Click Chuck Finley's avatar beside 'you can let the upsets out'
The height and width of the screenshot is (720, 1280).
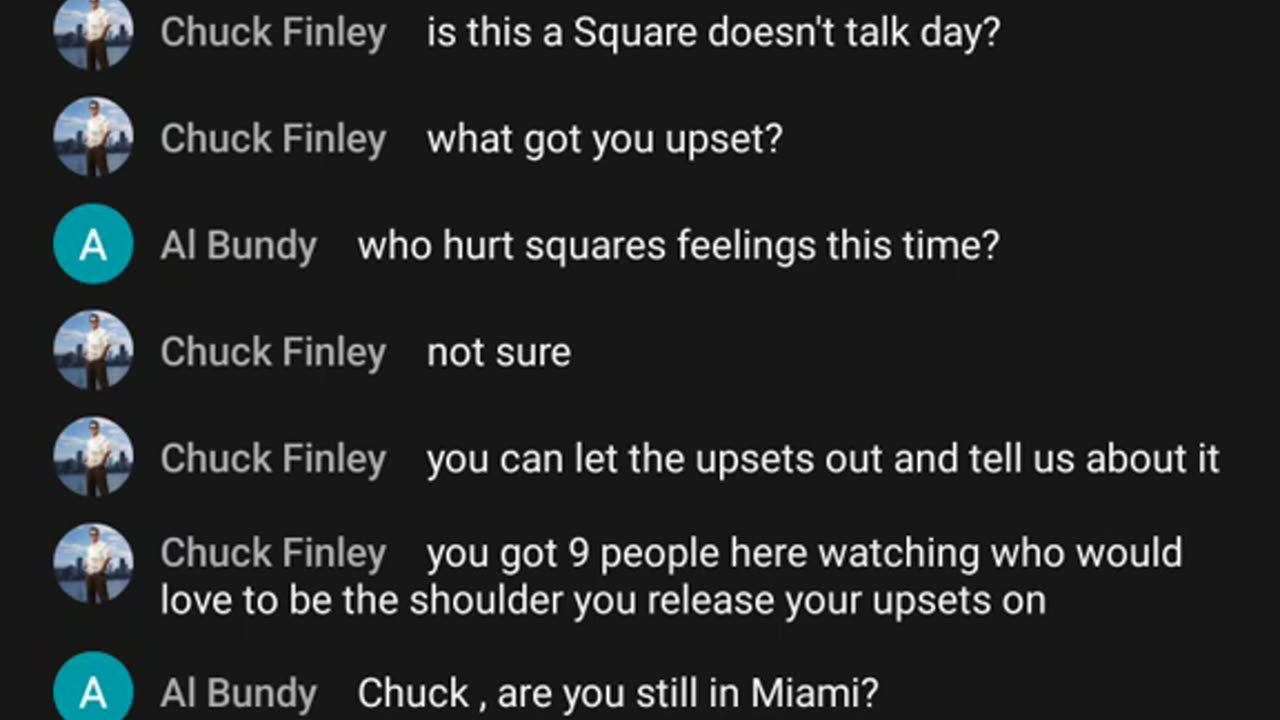93,457
